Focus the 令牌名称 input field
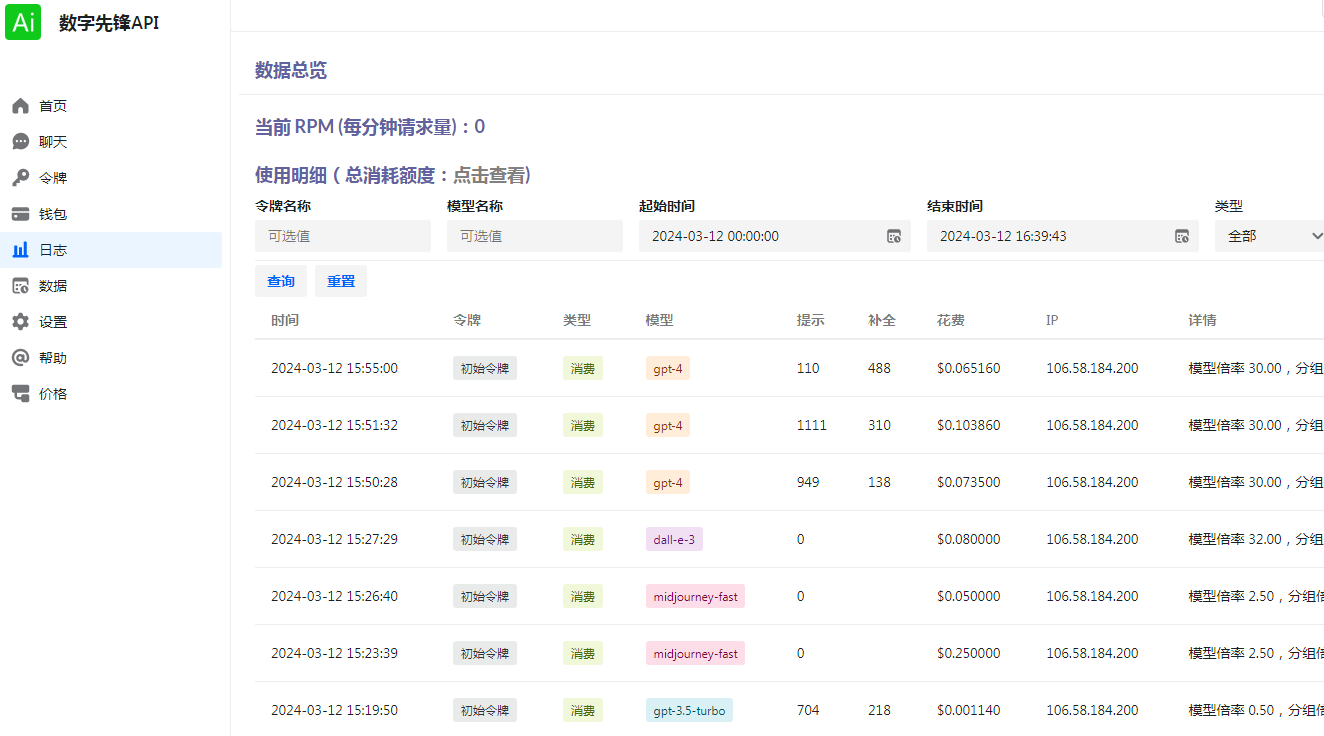The height and width of the screenshot is (736, 1324). (343, 236)
